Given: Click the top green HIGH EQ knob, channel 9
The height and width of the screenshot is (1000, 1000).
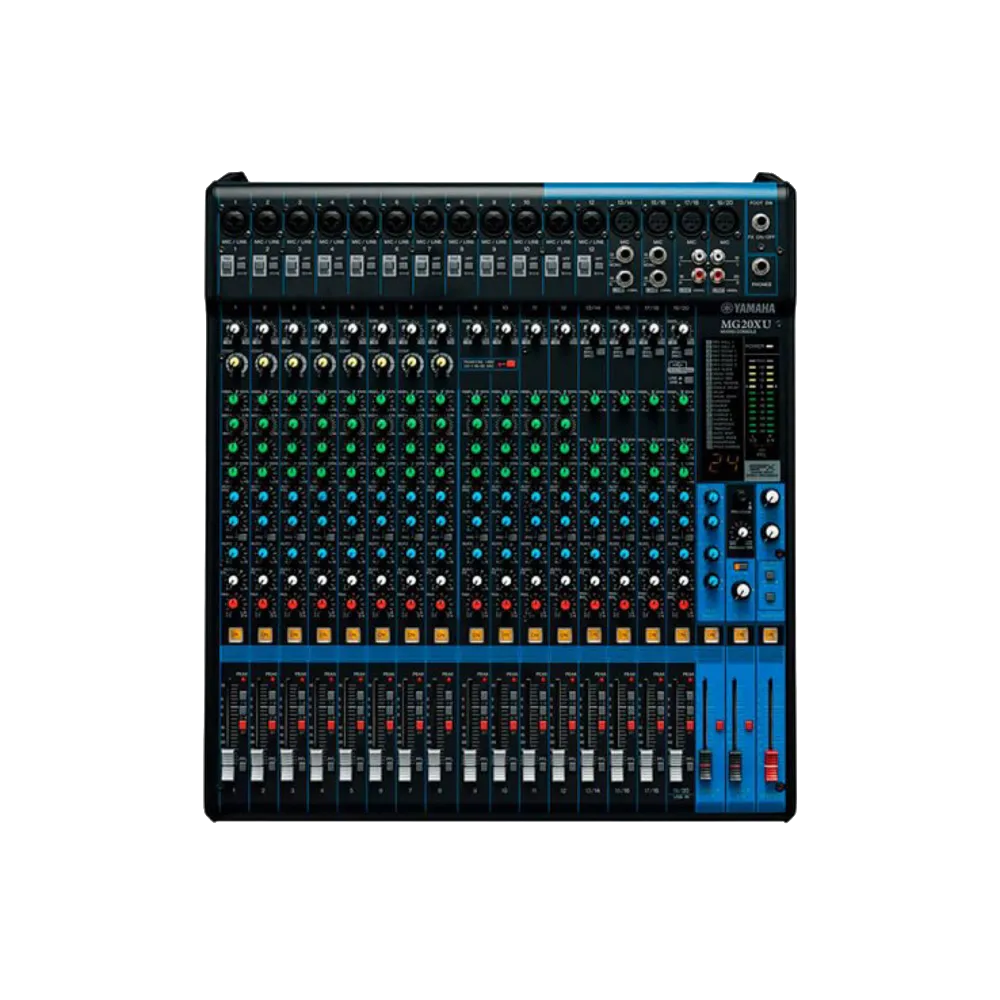Looking at the screenshot, I should pyautogui.click(x=476, y=399).
